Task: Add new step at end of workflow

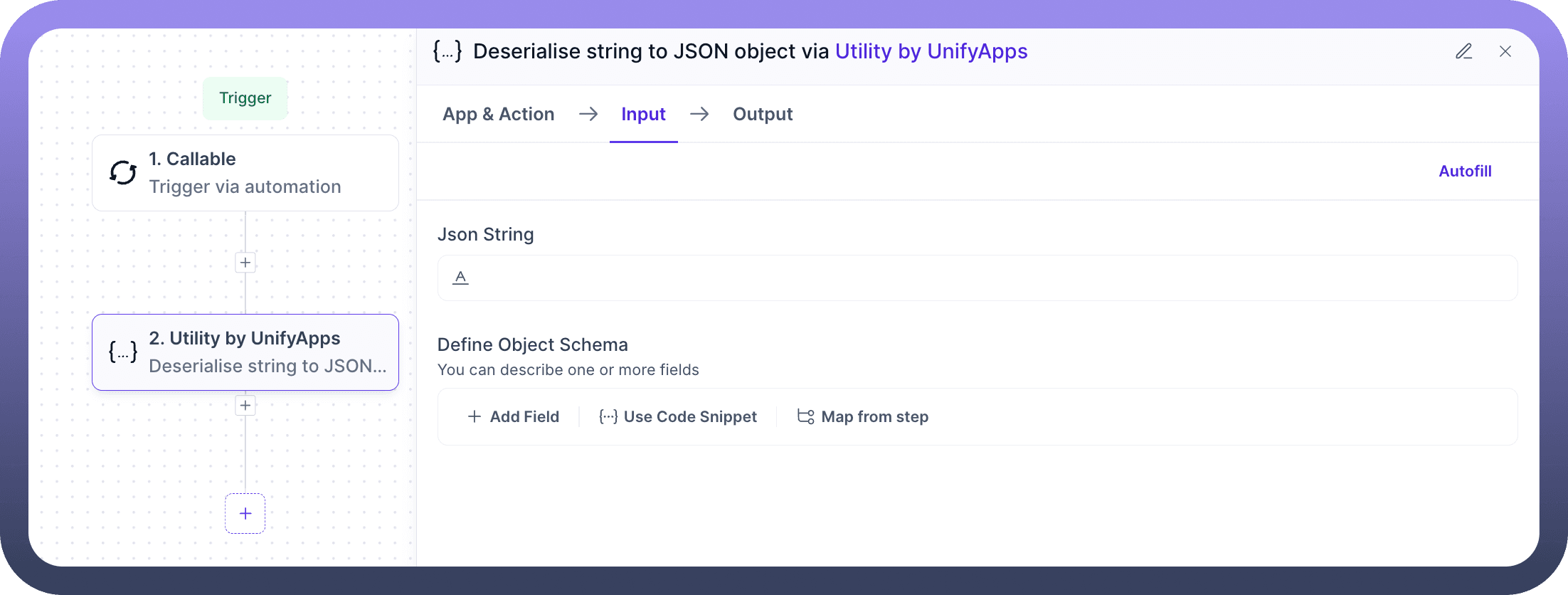Action: (x=245, y=513)
